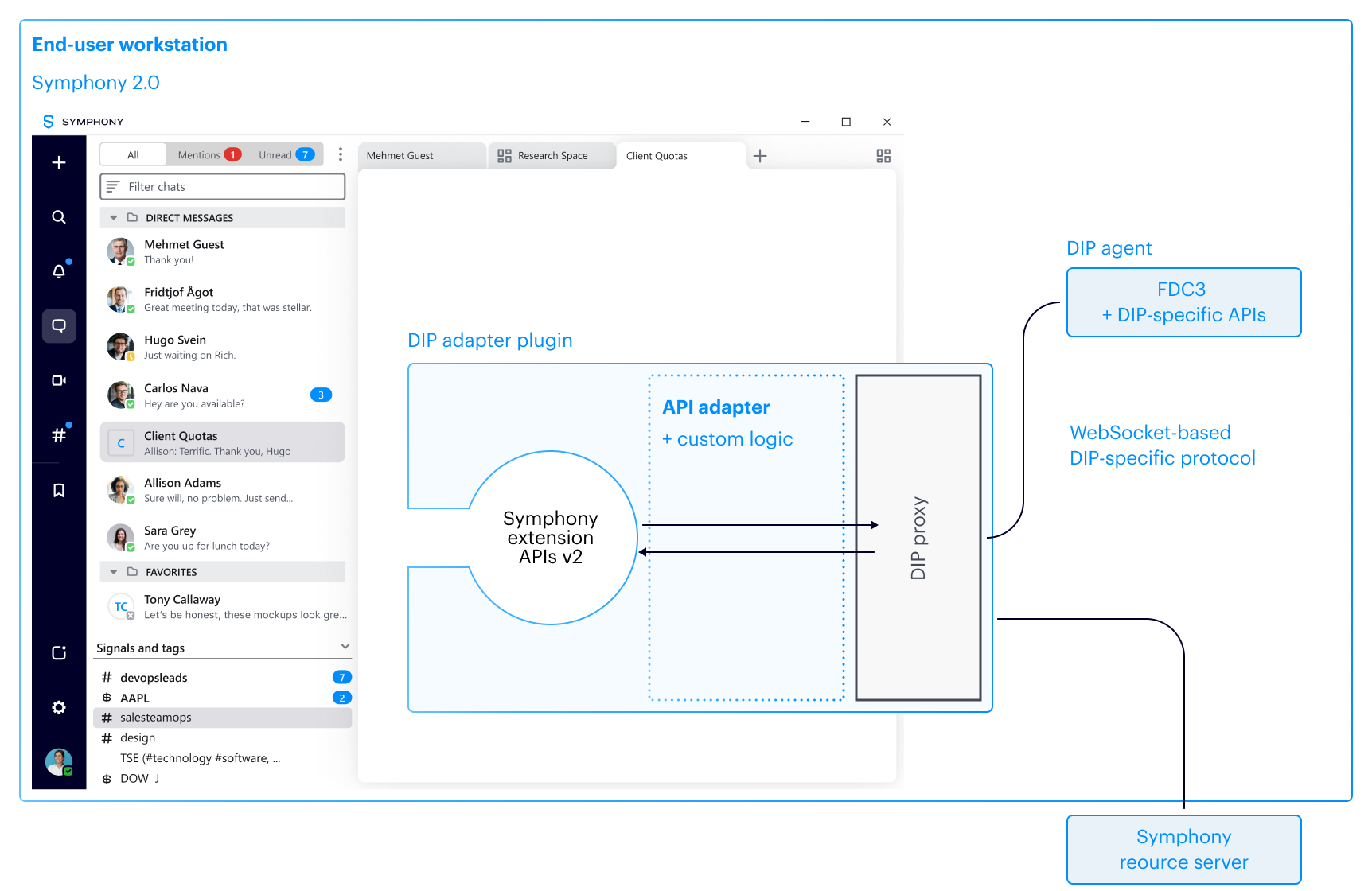Collapse the Direct Messages section
Viewport: 1372px width, 891px height.
[114, 218]
